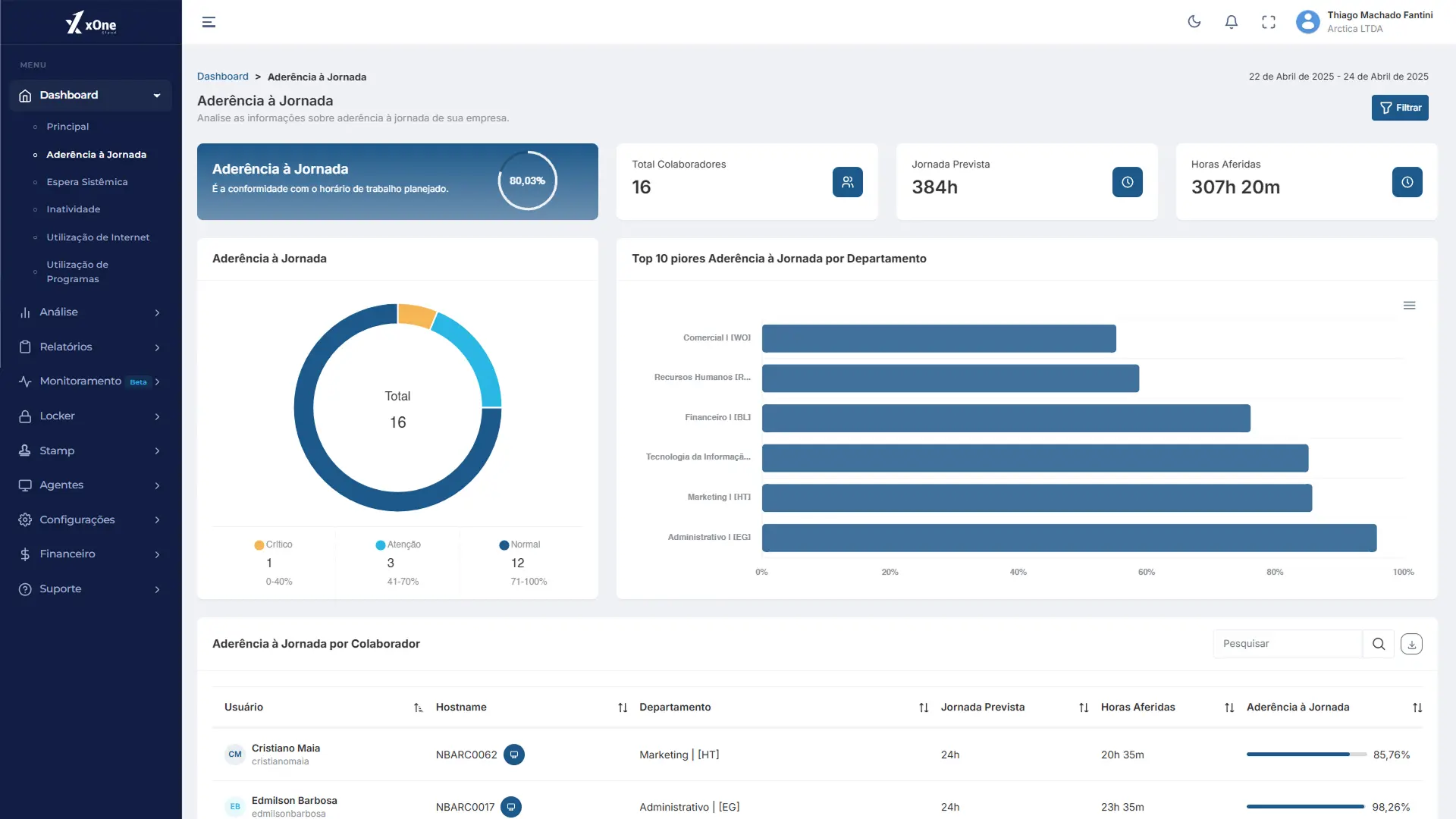Go to Dashboard breadcrumb link
This screenshot has width=1456, height=819.
pyautogui.click(x=222, y=77)
